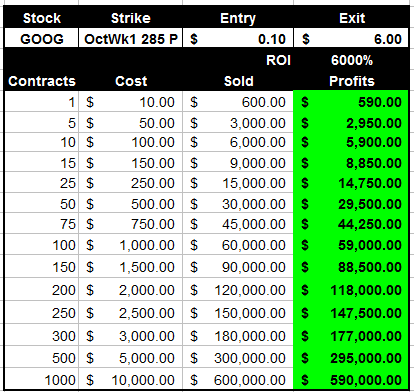The height and width of the screenshot is (392, 414).
Task: Select the Stock header cell
Action: click(41, 18)
